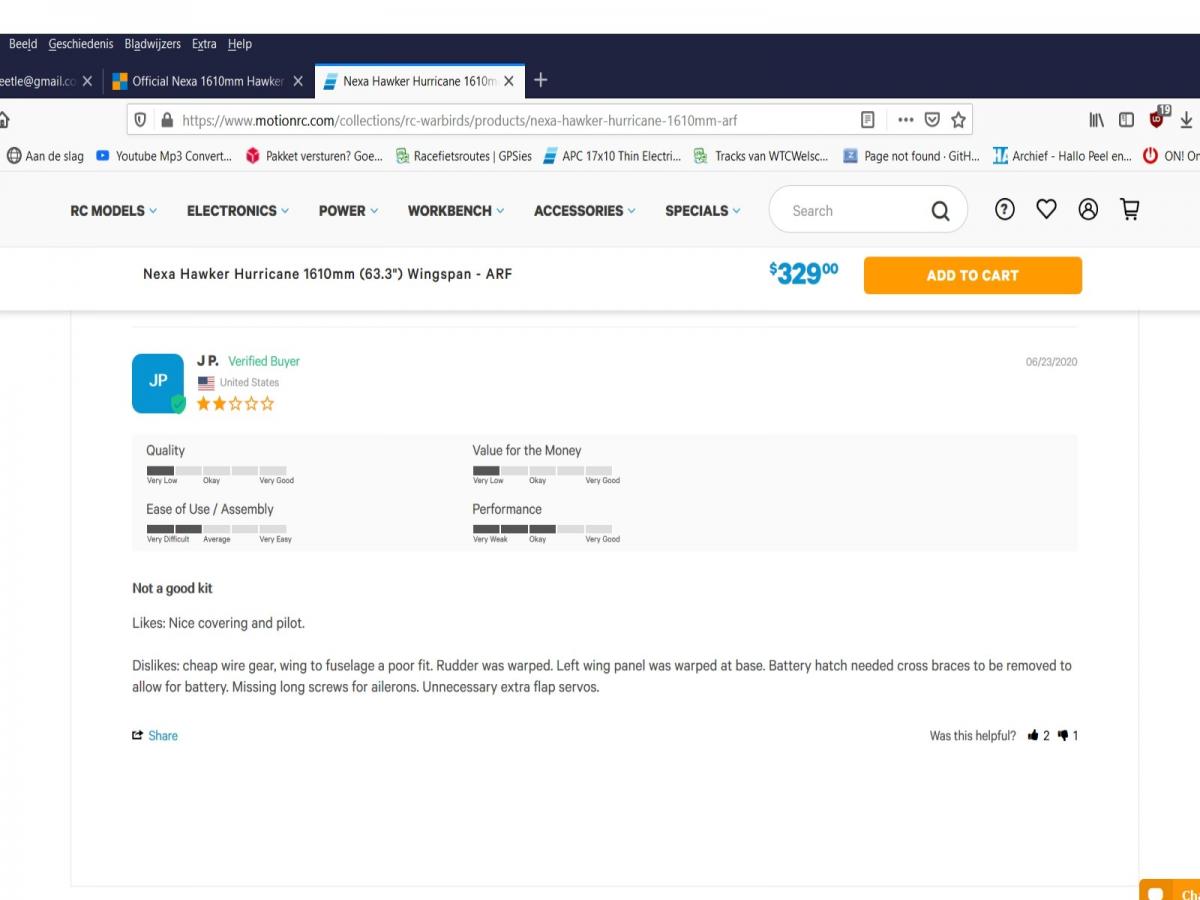Screen dimensions: 1200x900
Task: Add the Hurricane to cart
Action: click(x=973, y=275)
